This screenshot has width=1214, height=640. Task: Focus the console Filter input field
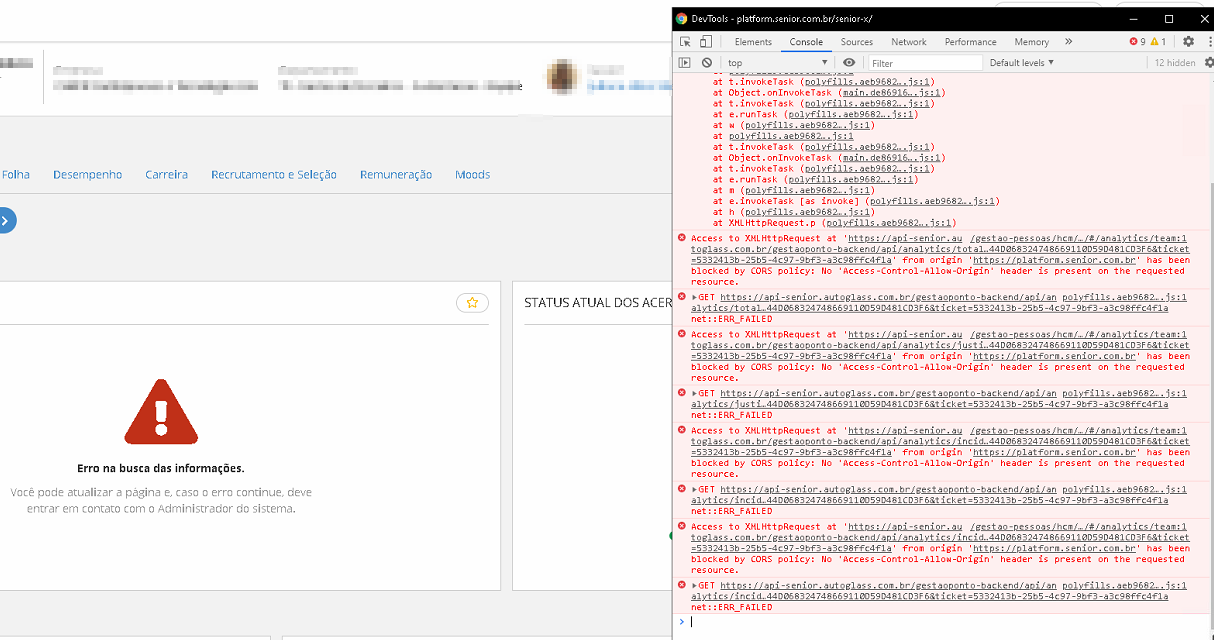point(925,63)
